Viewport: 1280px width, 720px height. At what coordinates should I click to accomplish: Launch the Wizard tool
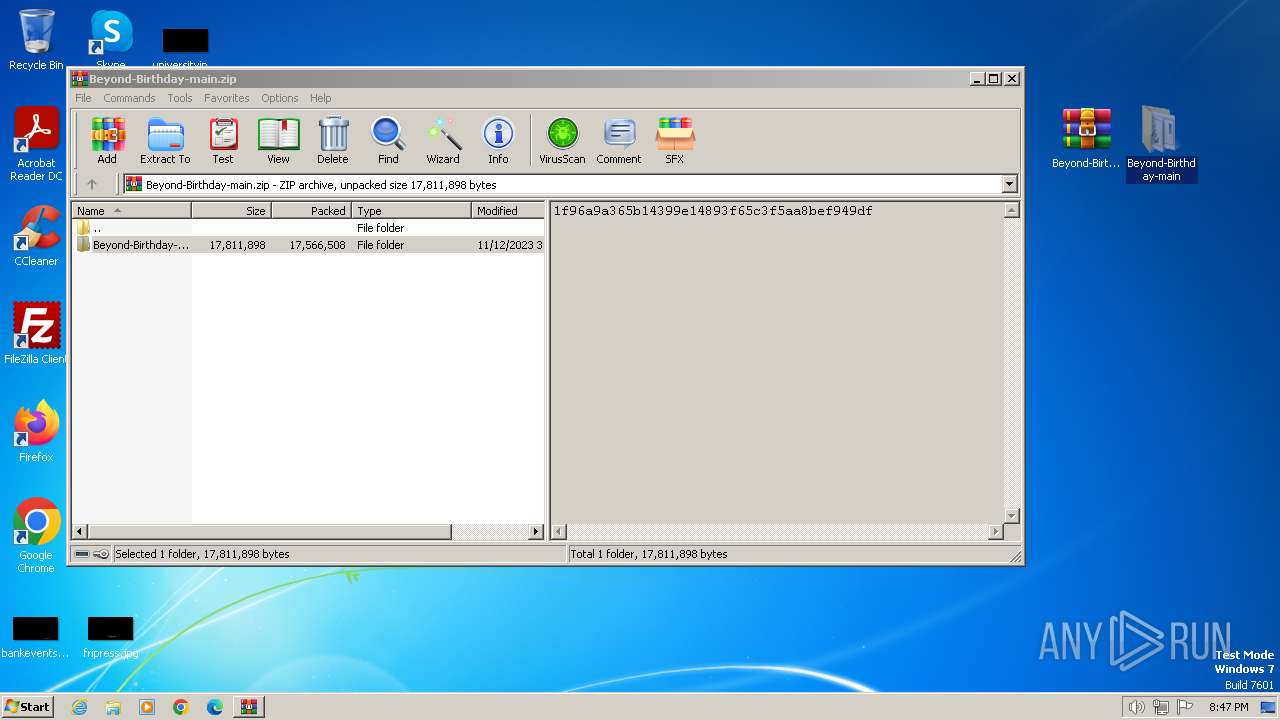click(x=443, y=140)
